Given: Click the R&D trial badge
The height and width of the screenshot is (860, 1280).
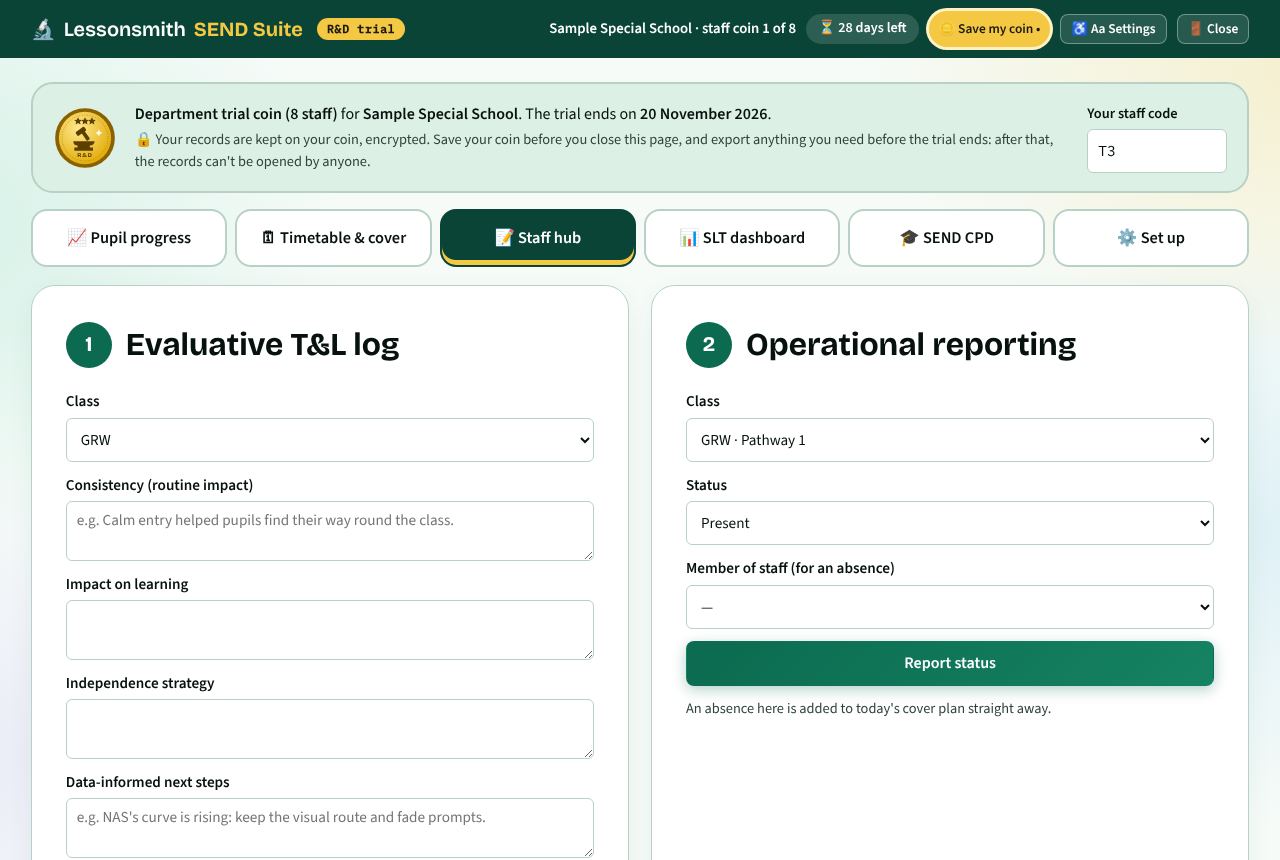Looking at the screenshot, I should tap(361, 29).
